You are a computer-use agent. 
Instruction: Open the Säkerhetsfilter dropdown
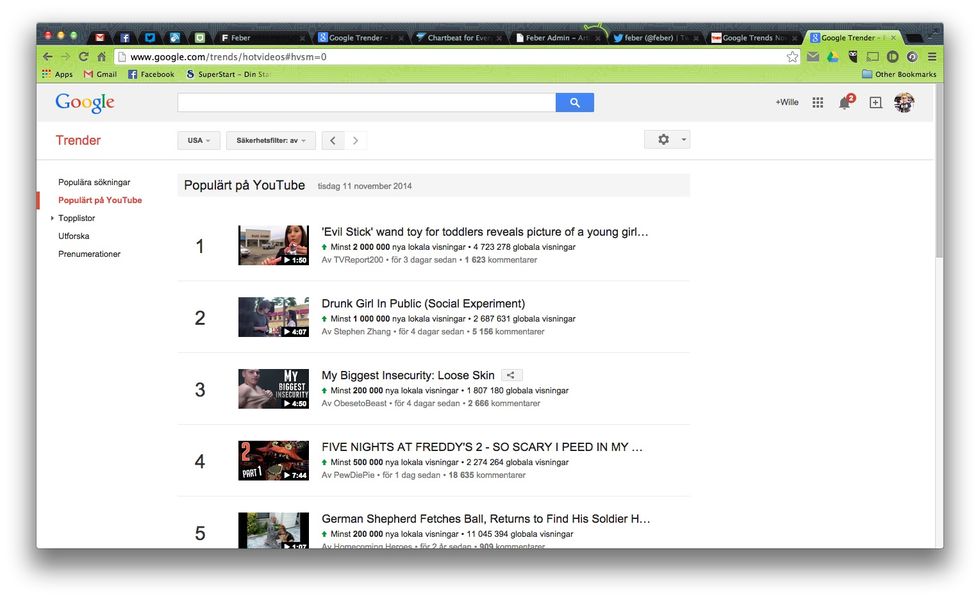point(270,141)
